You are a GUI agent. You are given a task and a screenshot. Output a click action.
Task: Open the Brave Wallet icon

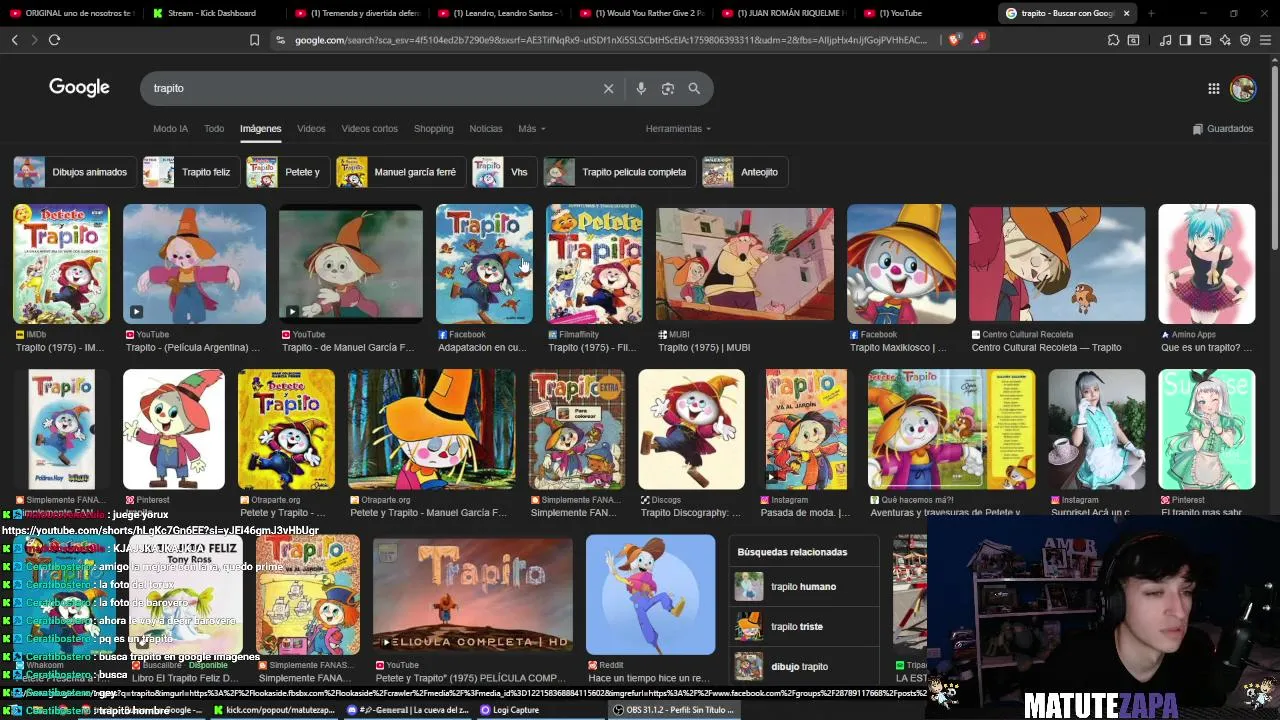1205,40
